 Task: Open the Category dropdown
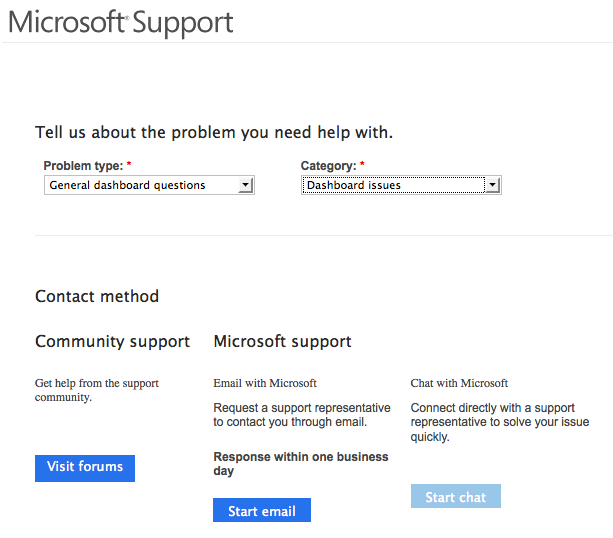[x=392, y=185]
